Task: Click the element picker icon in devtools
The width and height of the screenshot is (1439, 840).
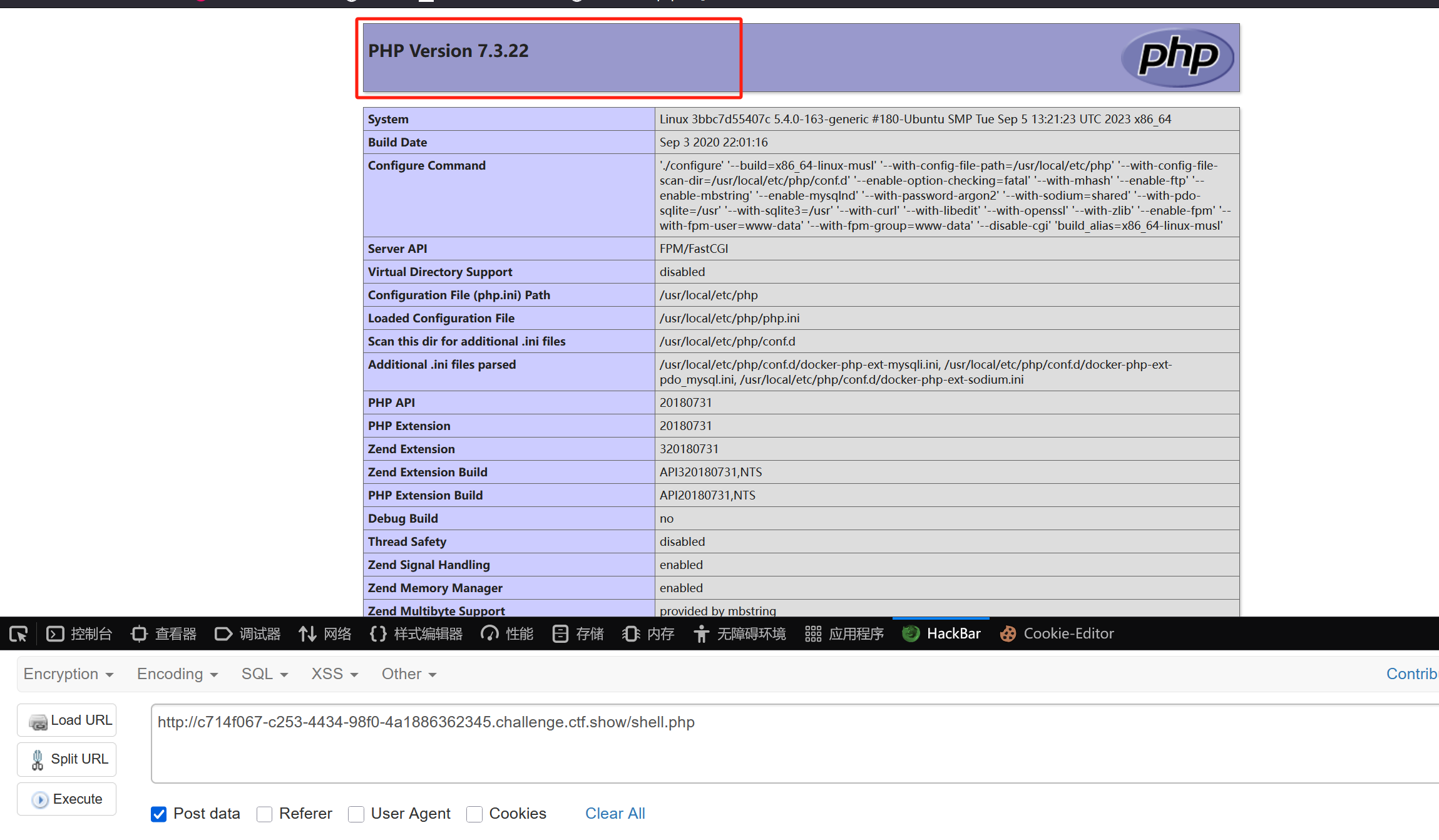Action: pyautogui.click(x=18, y=634)
